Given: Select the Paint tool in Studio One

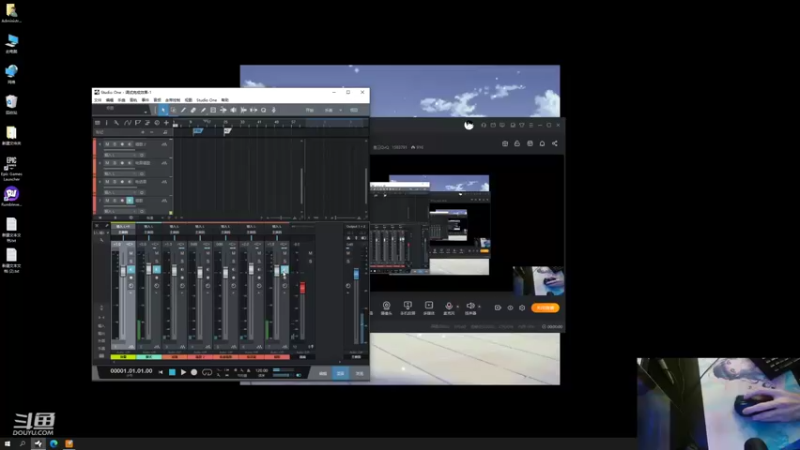Looking at the screenshot, I should (203, 110).
